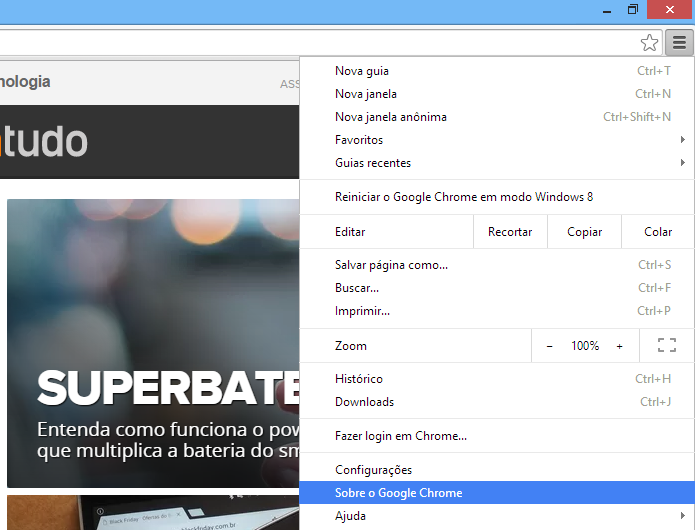Restore down the Chrome window
The width and height of the screenshot is (695, 530).
[x=633, y=9]
